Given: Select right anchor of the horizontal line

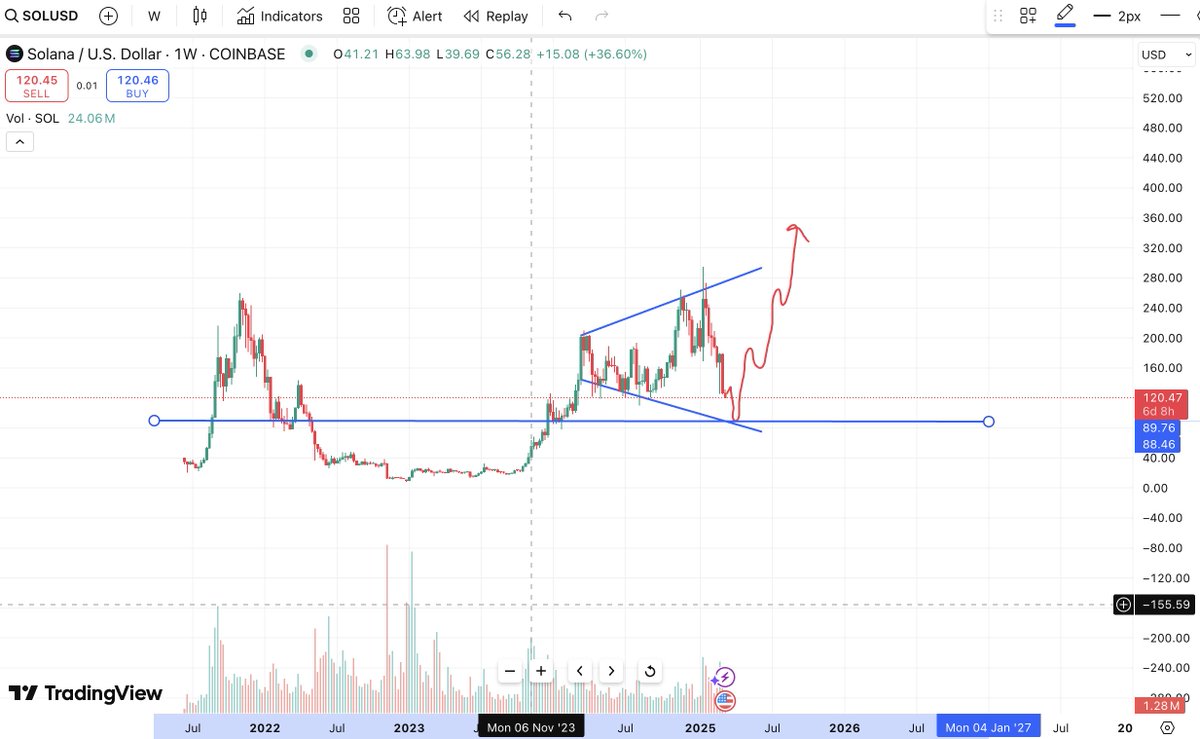Looking at the screenshot, I should 989,422.
